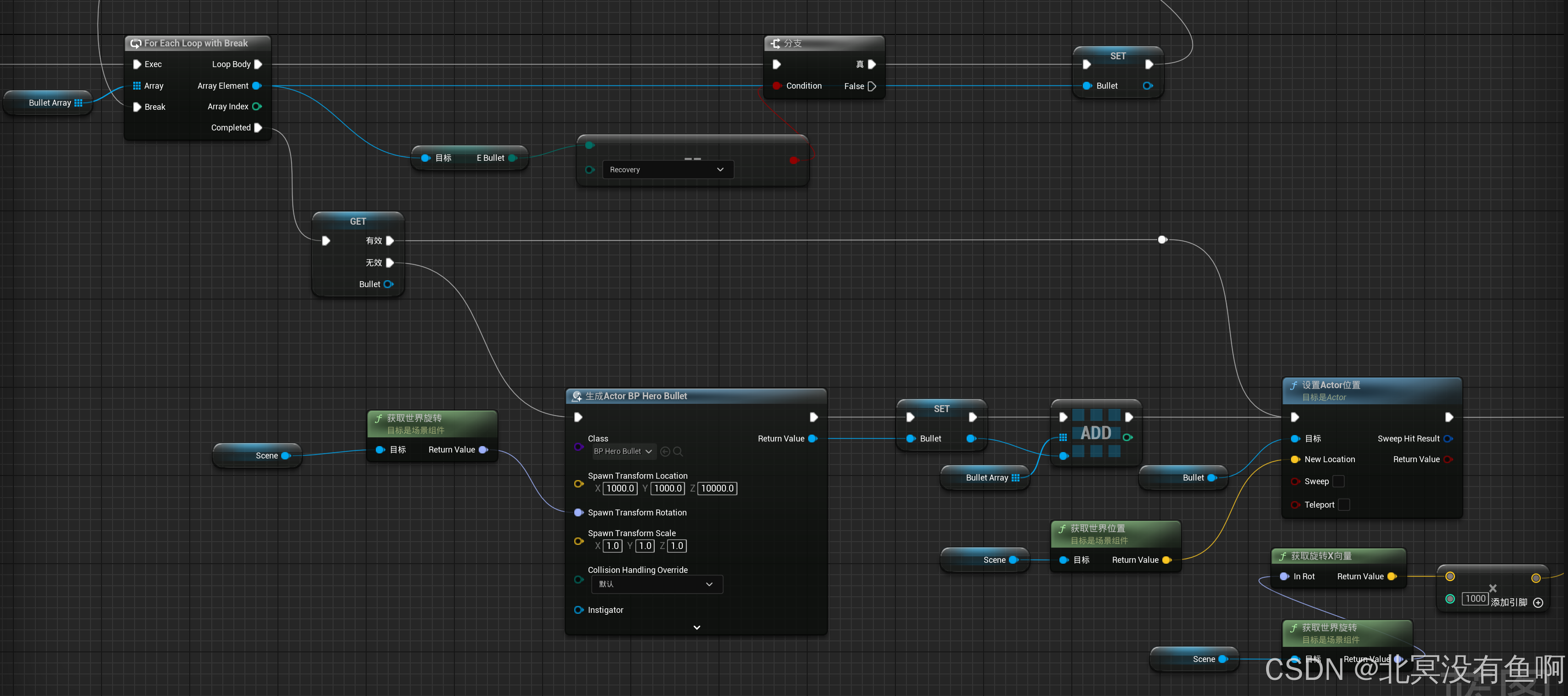
Task: Select the For Each Loop with Break title
Action: [x=196, y=43]
